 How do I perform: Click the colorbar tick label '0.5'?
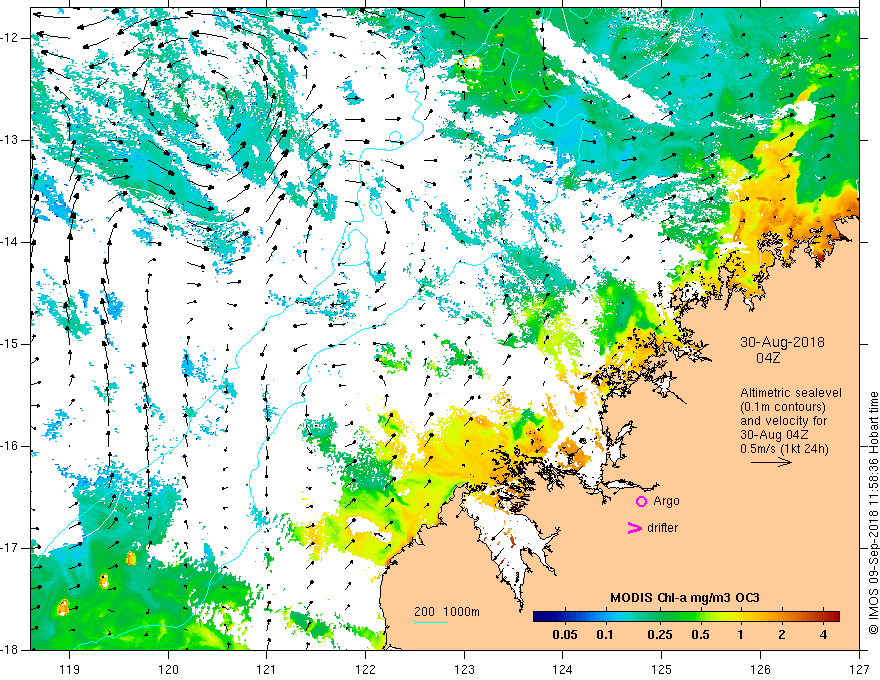click(700, 635)
